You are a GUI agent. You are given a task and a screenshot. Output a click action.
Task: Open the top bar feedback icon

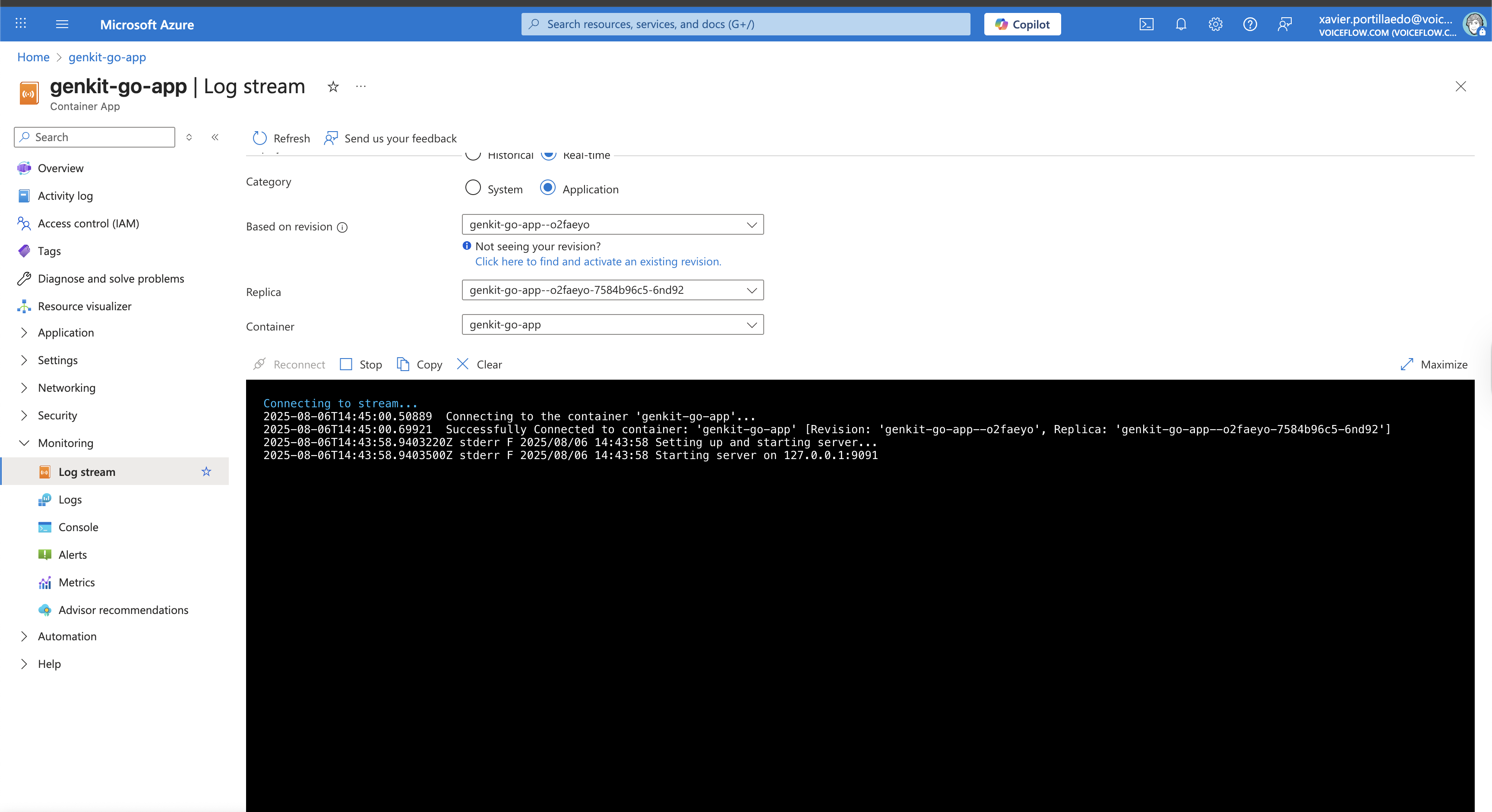click(1284, 24)
